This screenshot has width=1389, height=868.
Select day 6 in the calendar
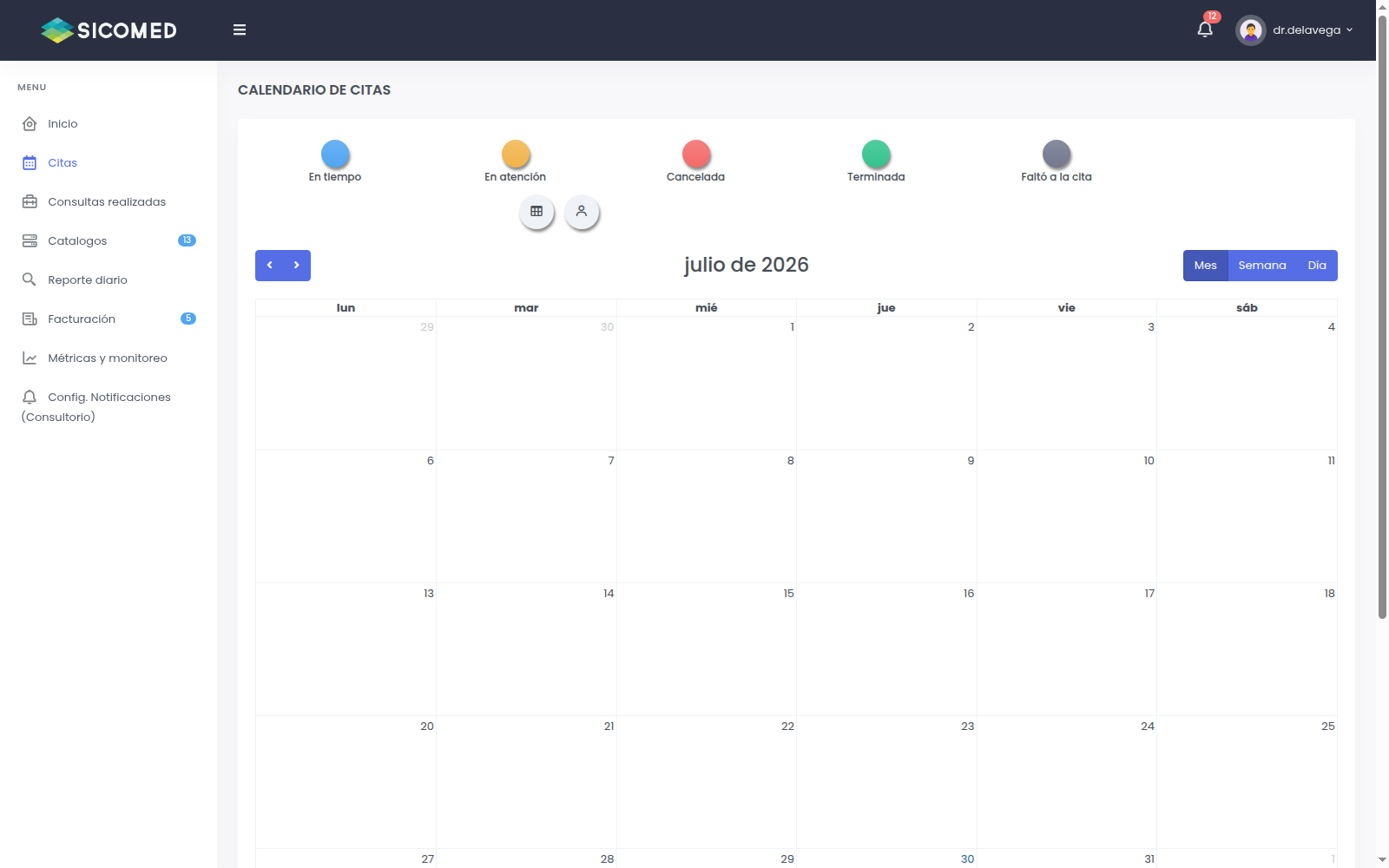(x=346, y=516)
